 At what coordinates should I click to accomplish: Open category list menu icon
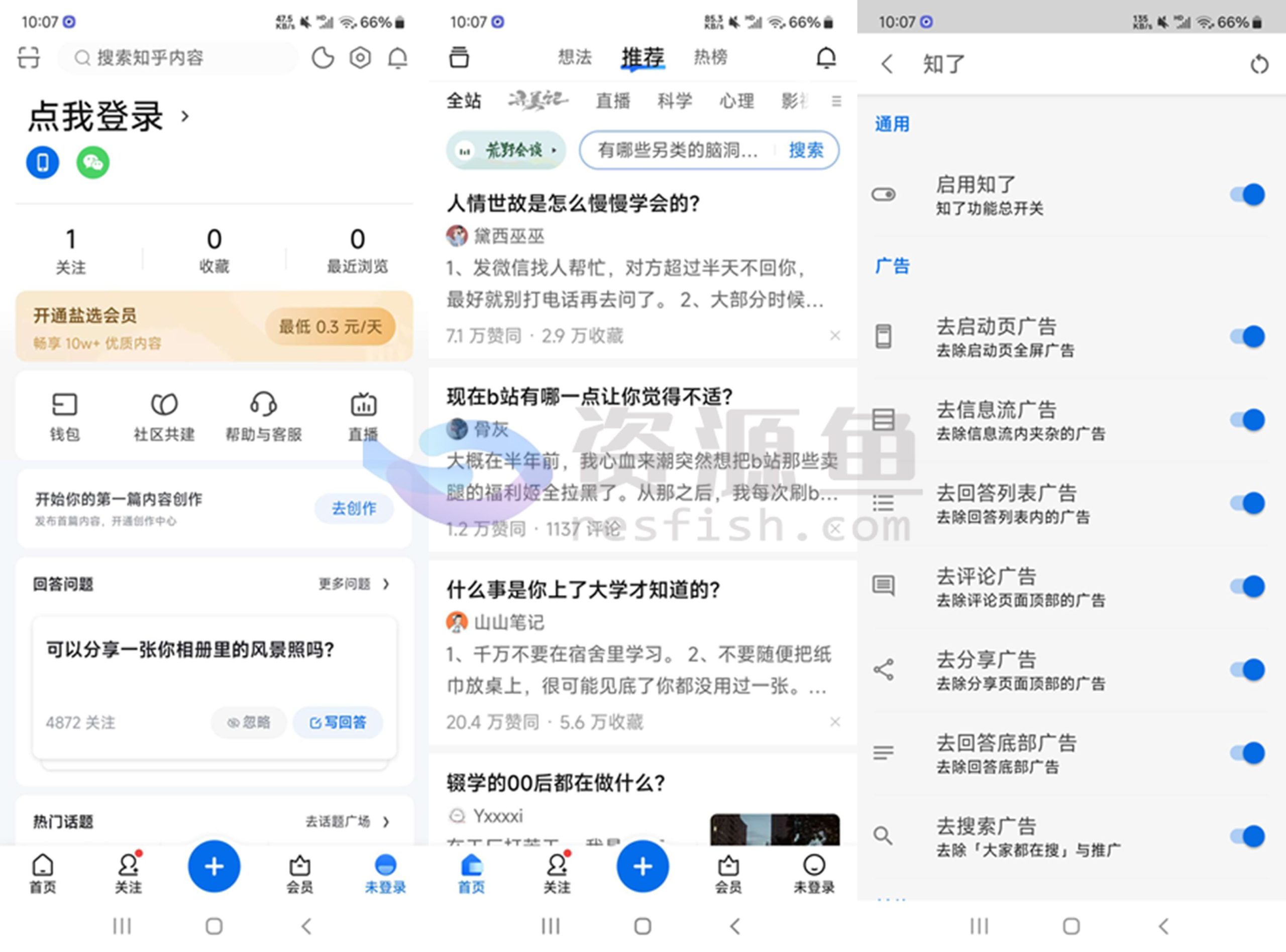[x=836, y=101]
